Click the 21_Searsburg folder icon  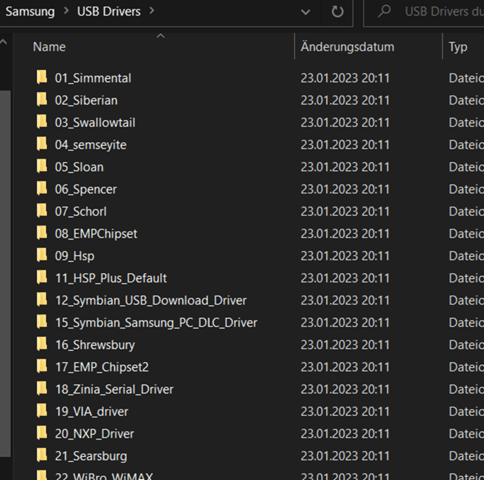(42, 455)
